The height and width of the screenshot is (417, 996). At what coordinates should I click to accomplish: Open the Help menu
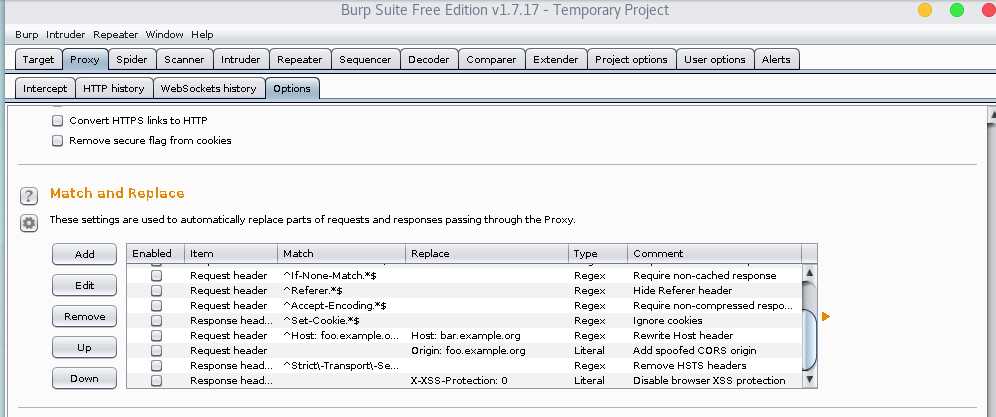(x=202, y=34)
